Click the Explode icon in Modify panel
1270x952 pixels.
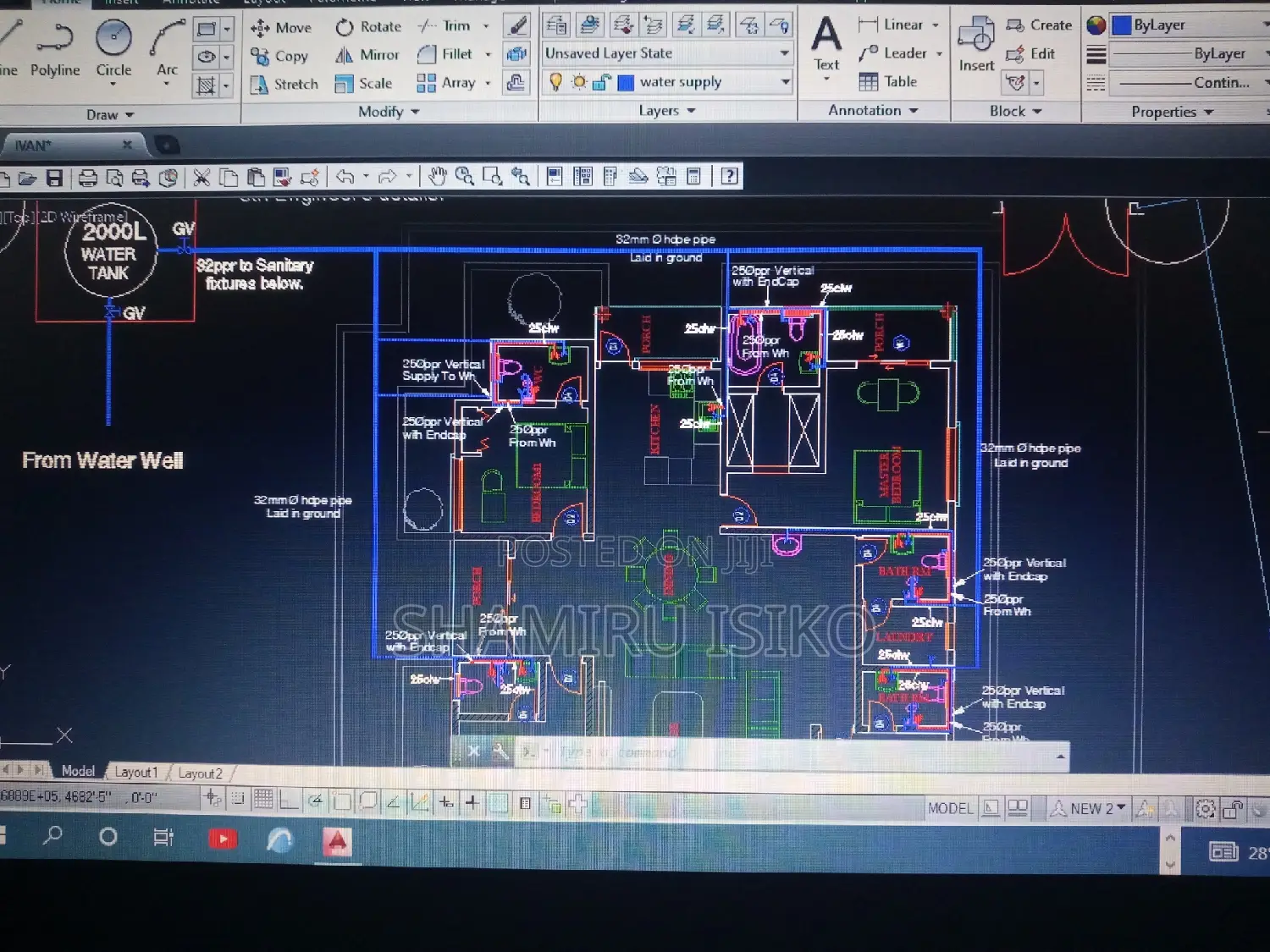[516, 54]
